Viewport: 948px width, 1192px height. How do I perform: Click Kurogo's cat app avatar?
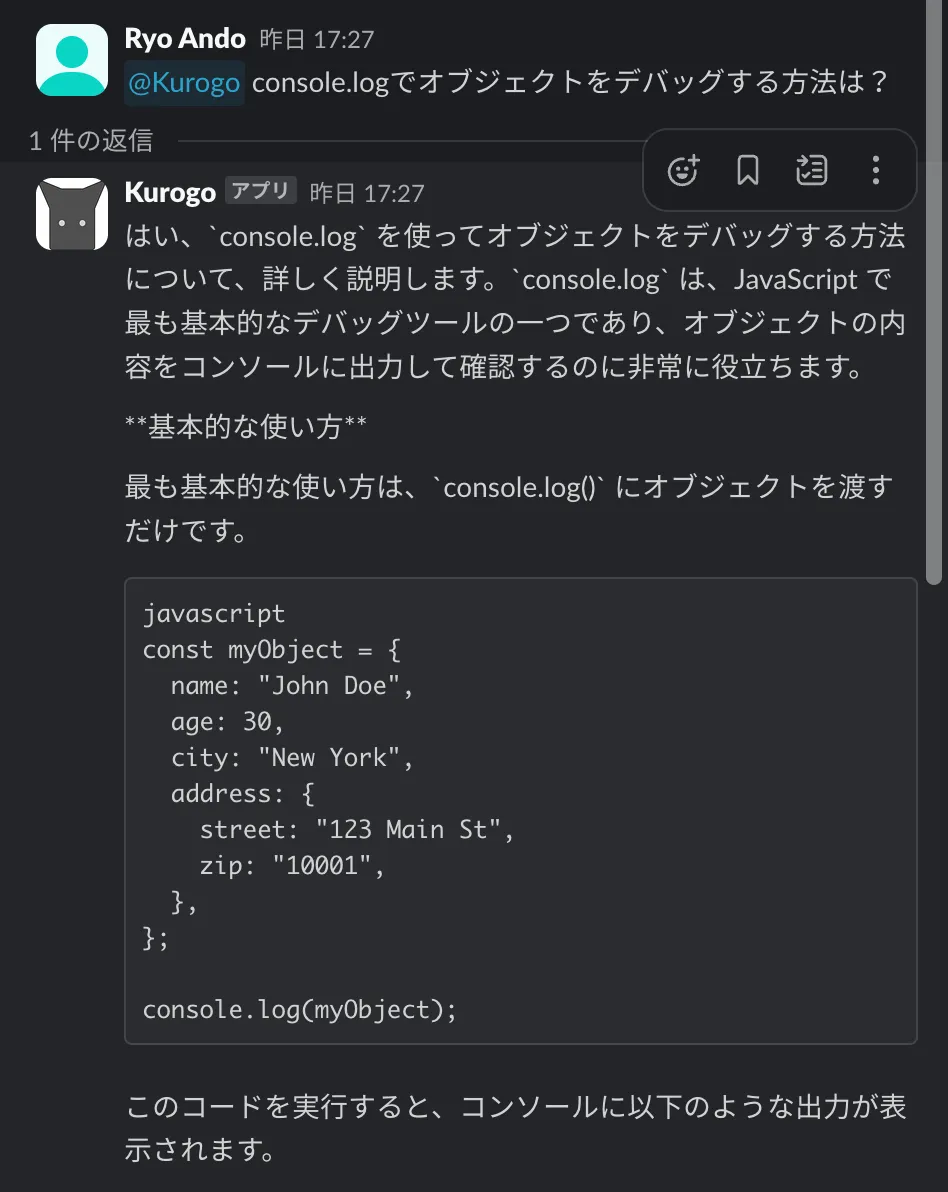coord(71,214)
